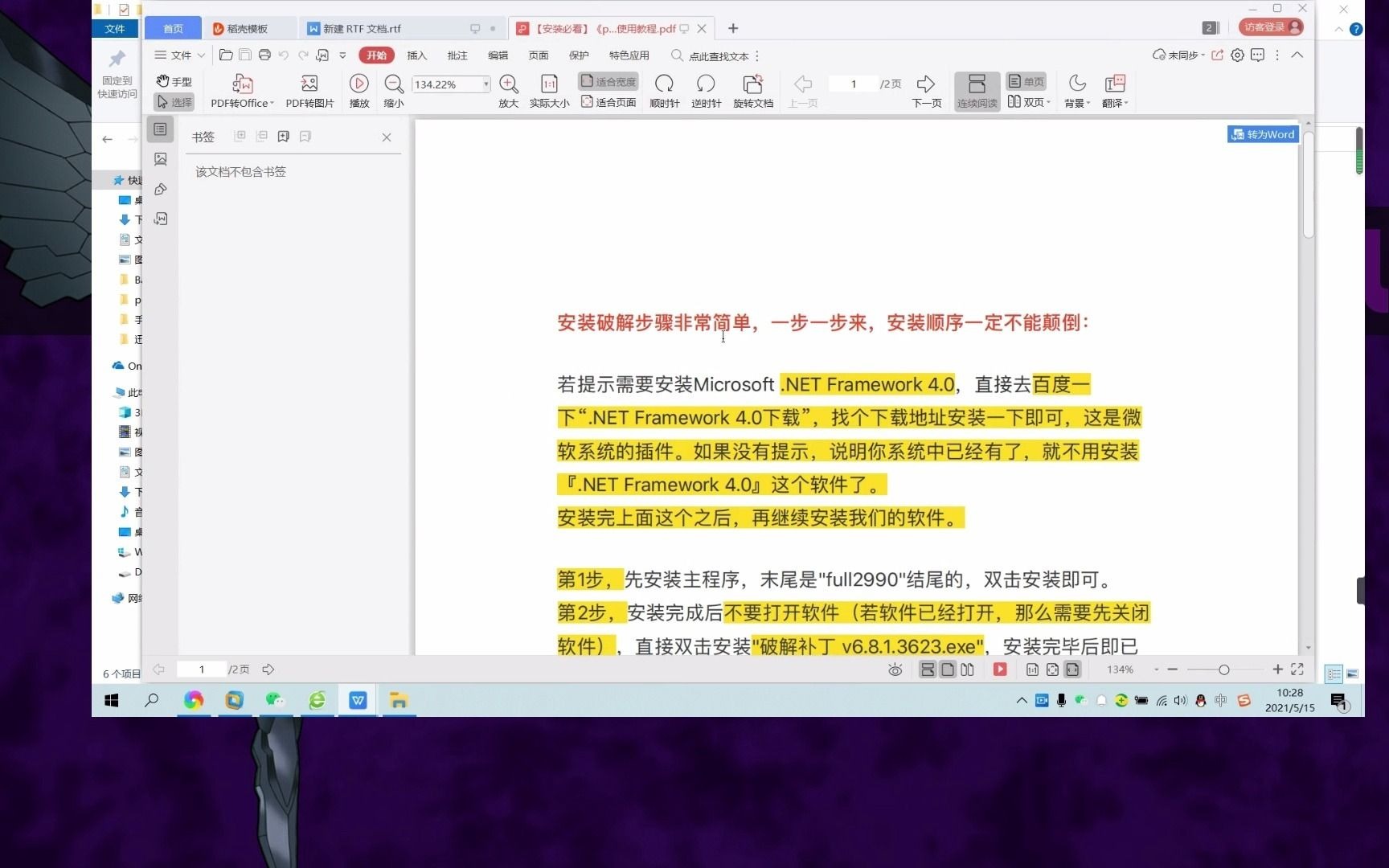
Task: Switch to single page view (单页)
Action: pos(1026,81)
